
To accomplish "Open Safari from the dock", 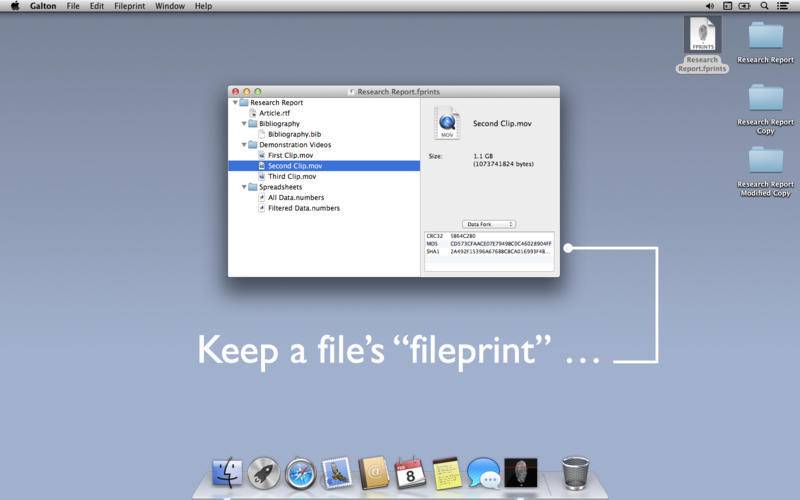I will [x=300, y=473].
